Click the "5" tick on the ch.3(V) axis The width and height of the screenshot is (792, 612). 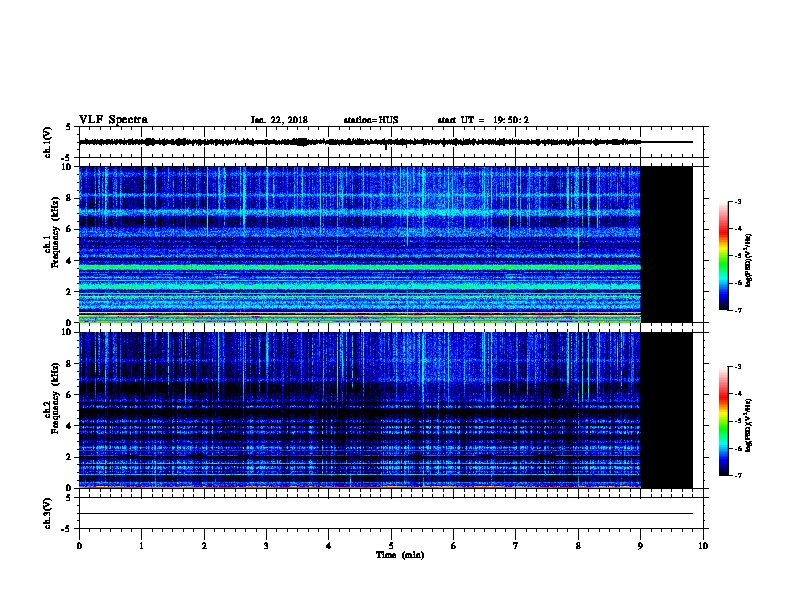coord(69,498)
